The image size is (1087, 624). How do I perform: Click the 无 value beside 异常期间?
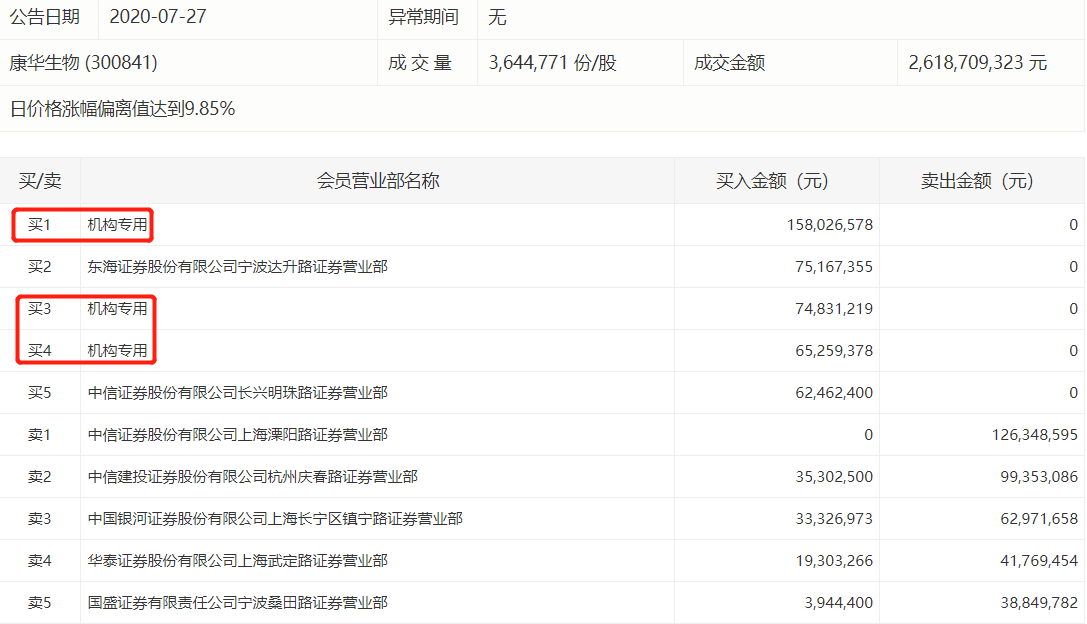pyautogui.click(x=497, y=17)
